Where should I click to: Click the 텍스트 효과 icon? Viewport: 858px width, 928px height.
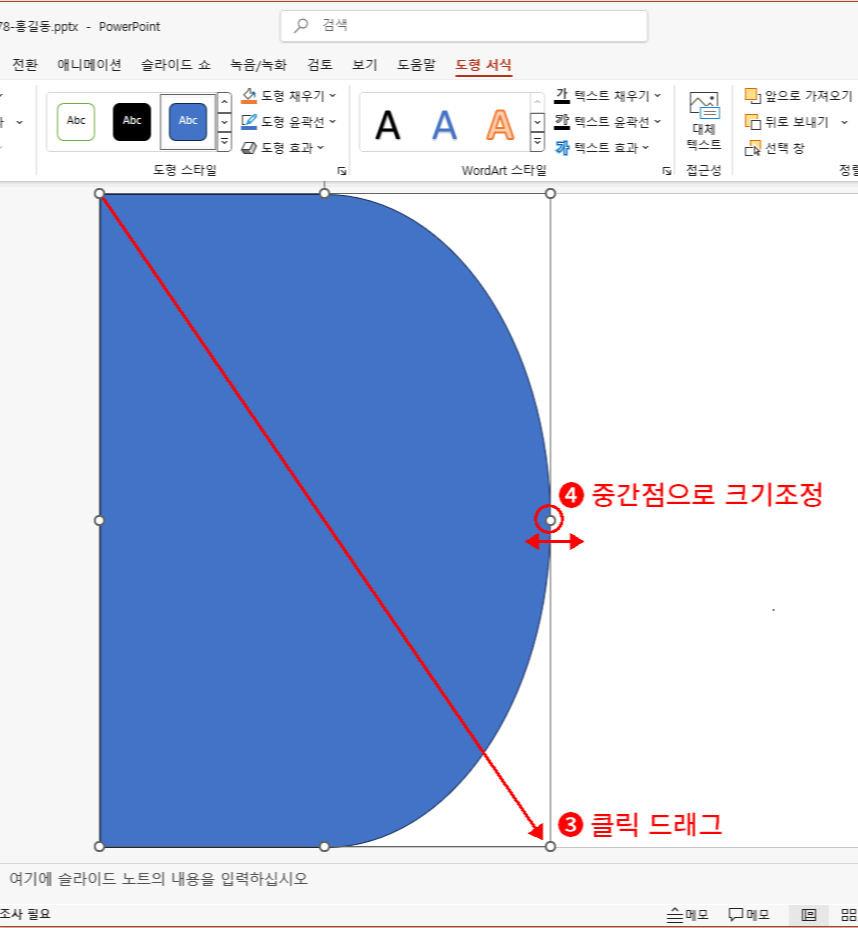pos(562,147)
